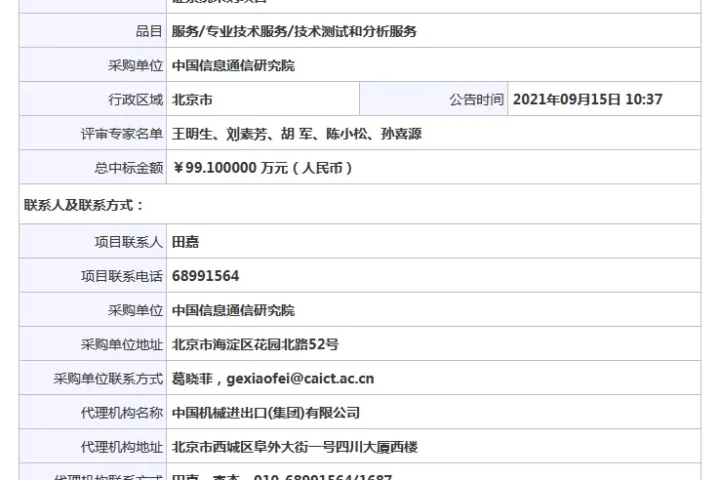This screenshot has height=480, width=720.
Task: Click the 联系人及联系方式 section heading
Action: click(x=84, y=205)
